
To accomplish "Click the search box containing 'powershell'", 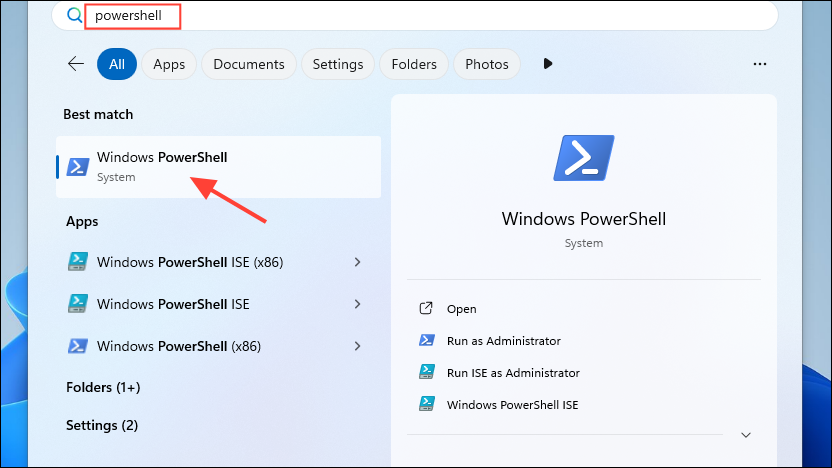I will pyautogui.click(x=414, y=15).
